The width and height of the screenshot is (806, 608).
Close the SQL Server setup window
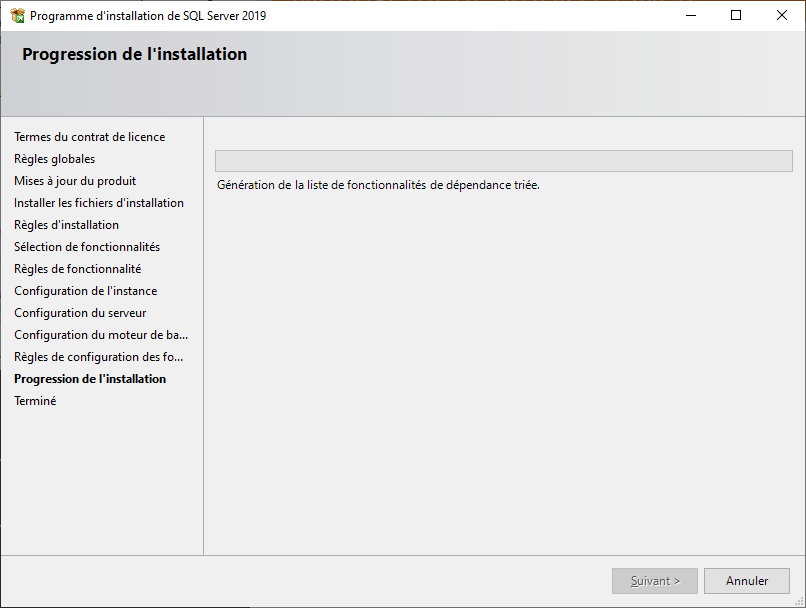coord(782,15)
